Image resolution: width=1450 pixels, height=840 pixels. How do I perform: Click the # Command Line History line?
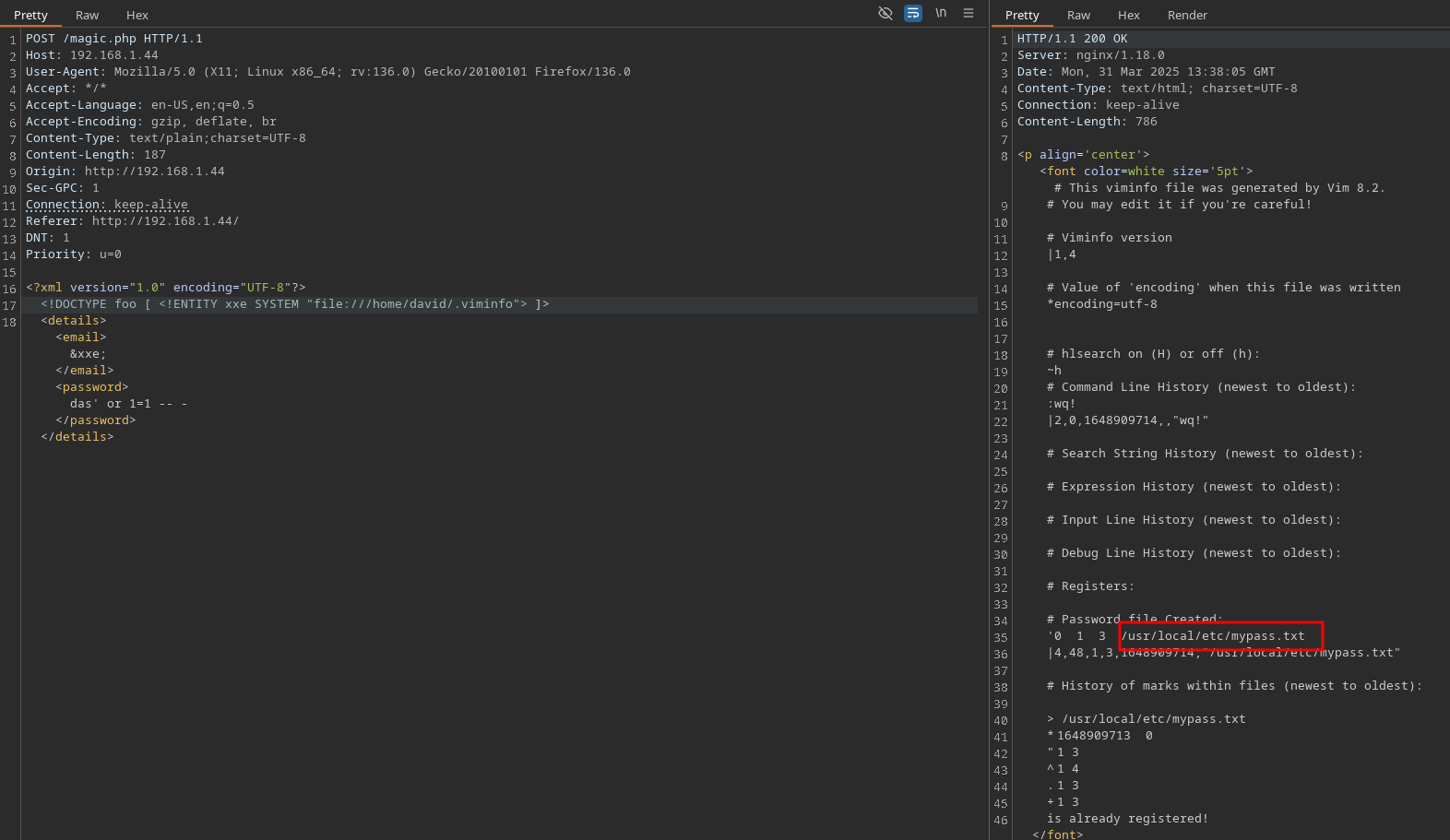coord(1202,387)
